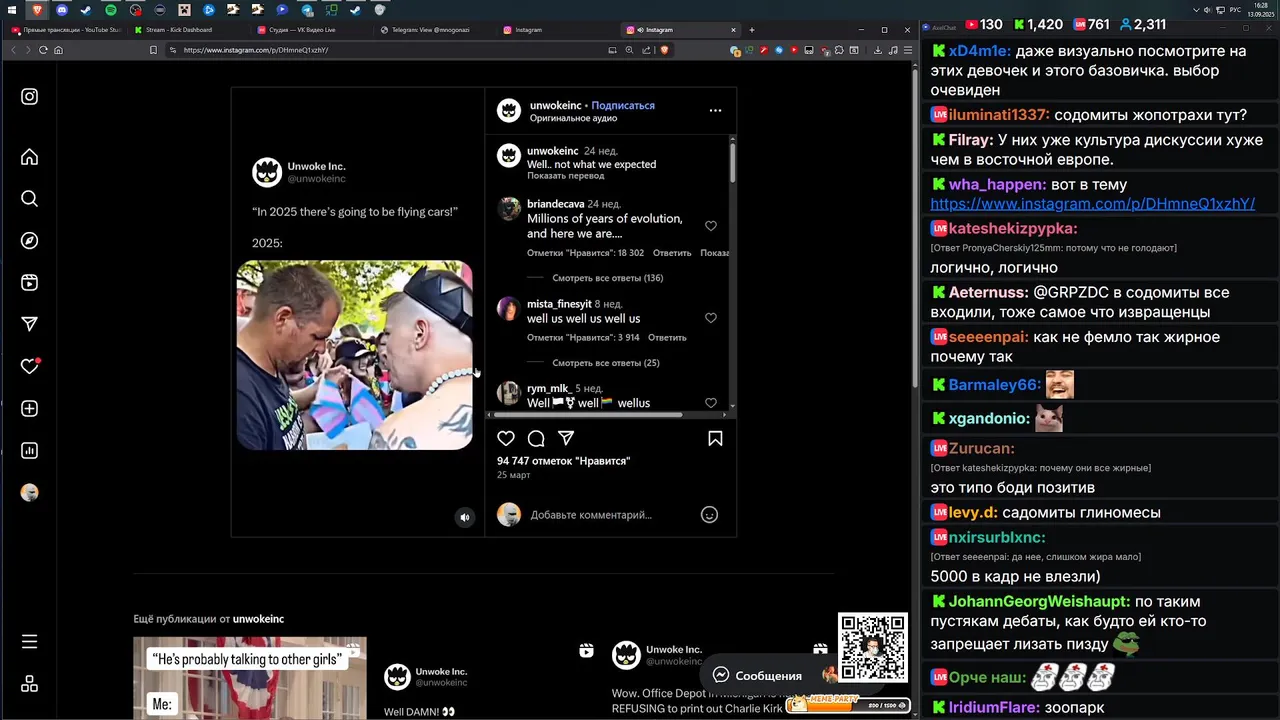
Task: Go to Home in Instagram sidebar
Action: 29,157
